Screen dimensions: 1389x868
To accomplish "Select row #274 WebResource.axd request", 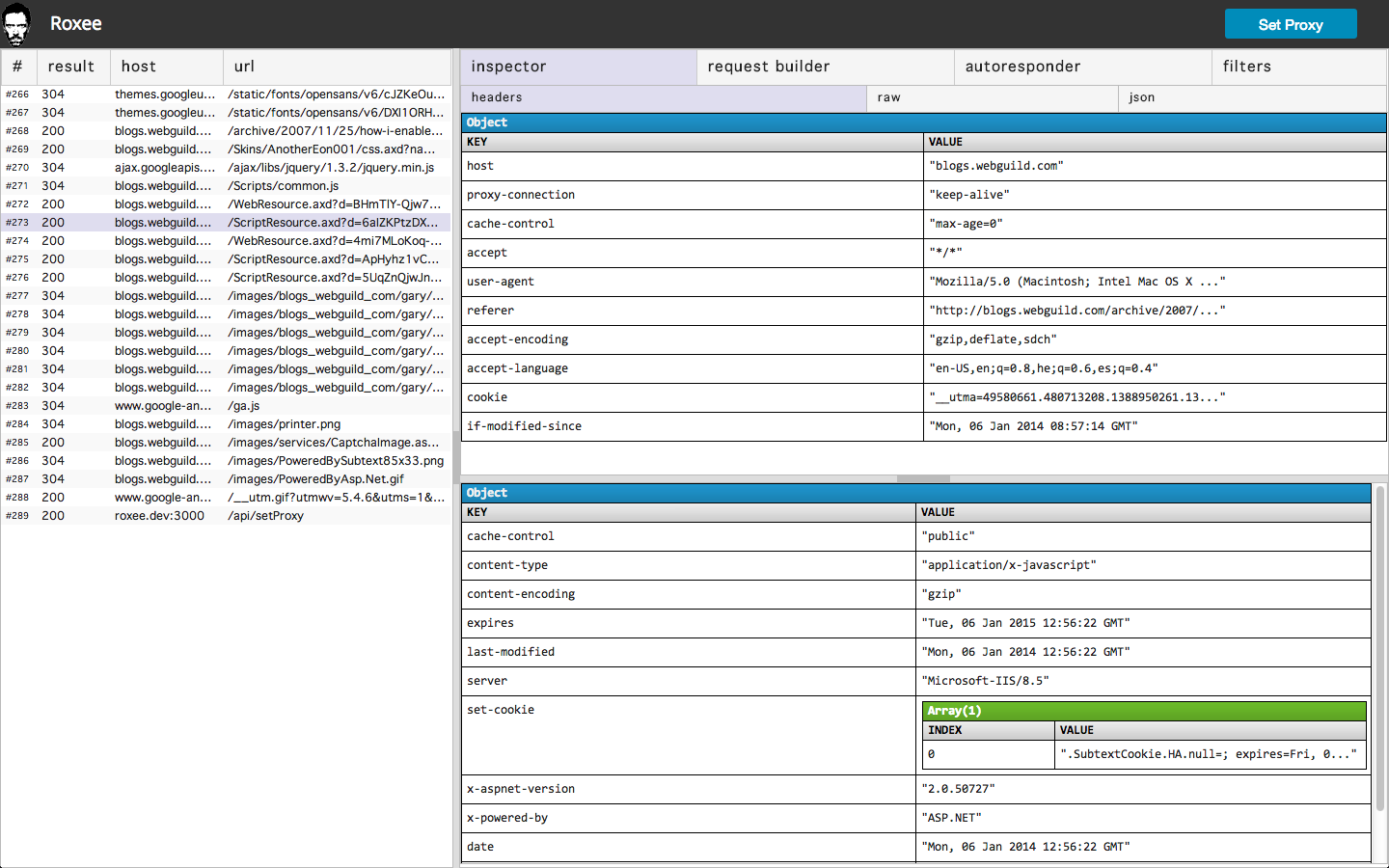I will 226,241.
